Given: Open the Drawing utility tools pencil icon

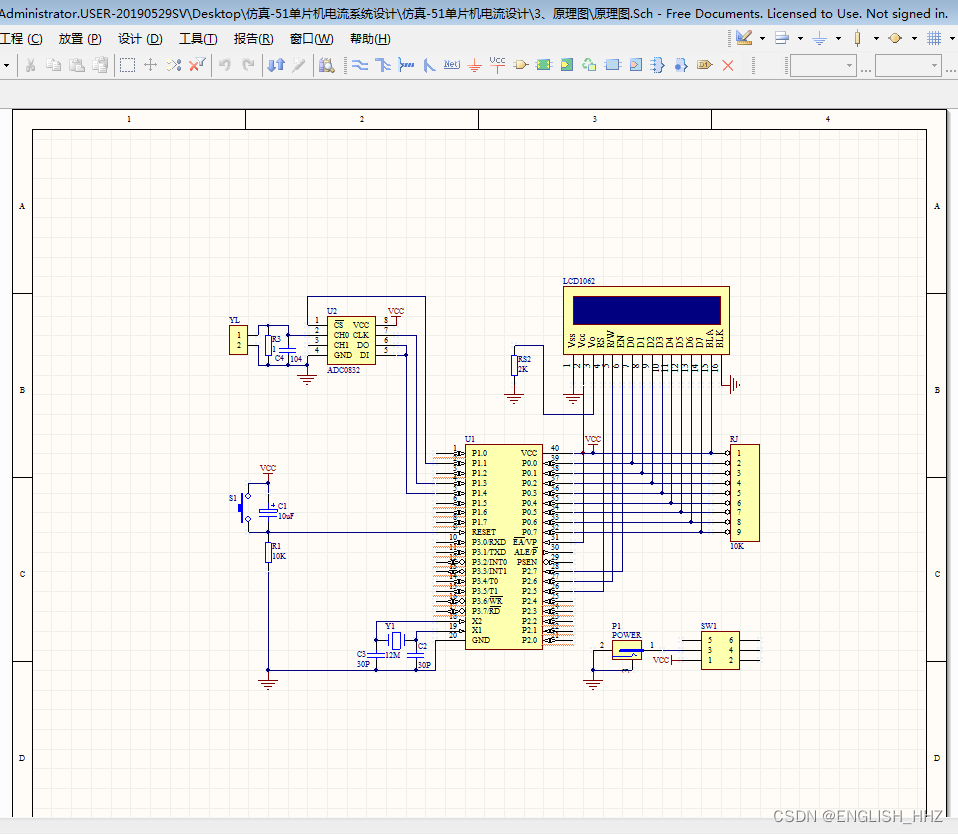Looking at the screenshot, I should point(744,38).
